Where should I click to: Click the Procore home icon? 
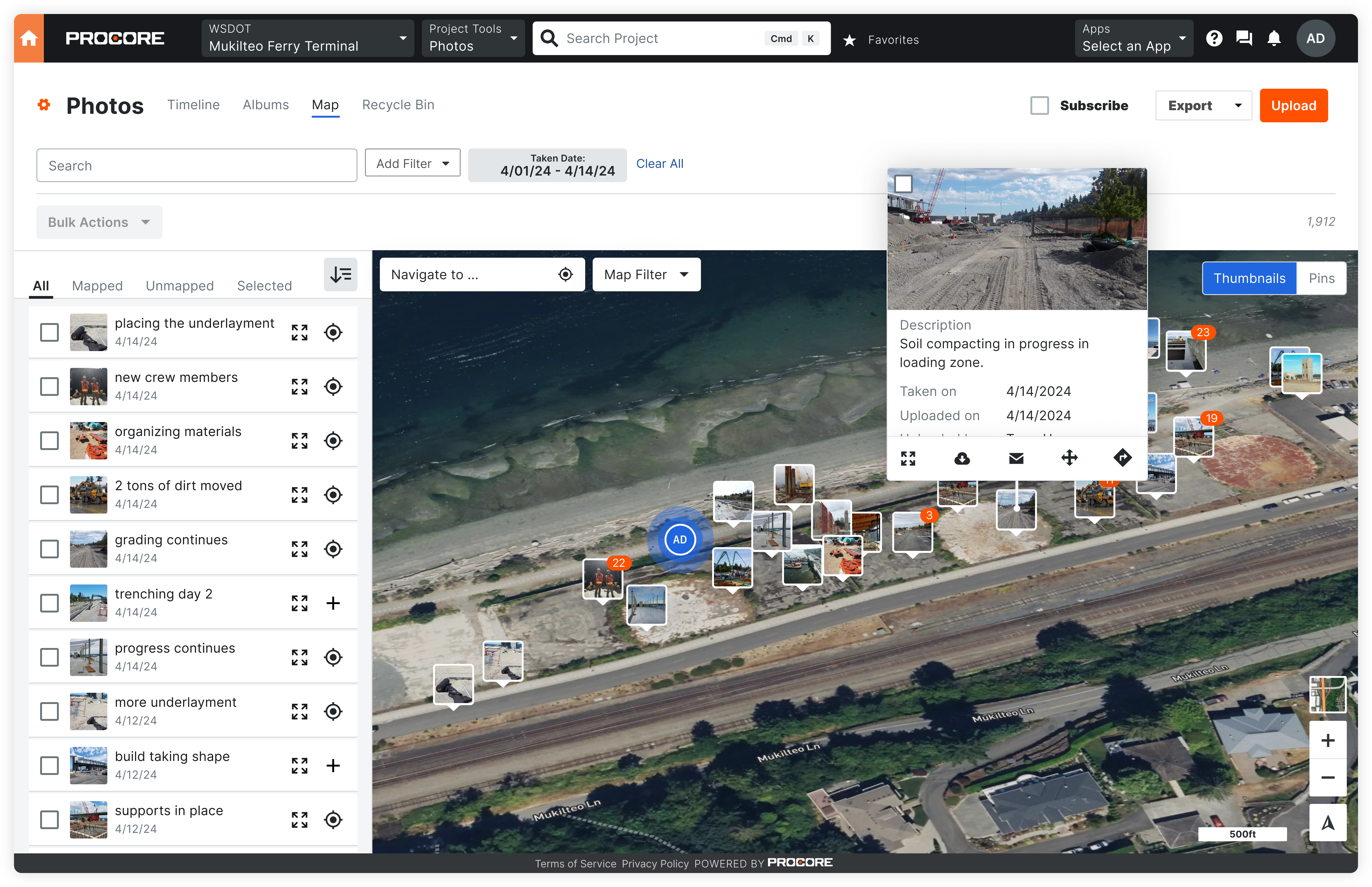pyautogui.click(x=29, y=39)
